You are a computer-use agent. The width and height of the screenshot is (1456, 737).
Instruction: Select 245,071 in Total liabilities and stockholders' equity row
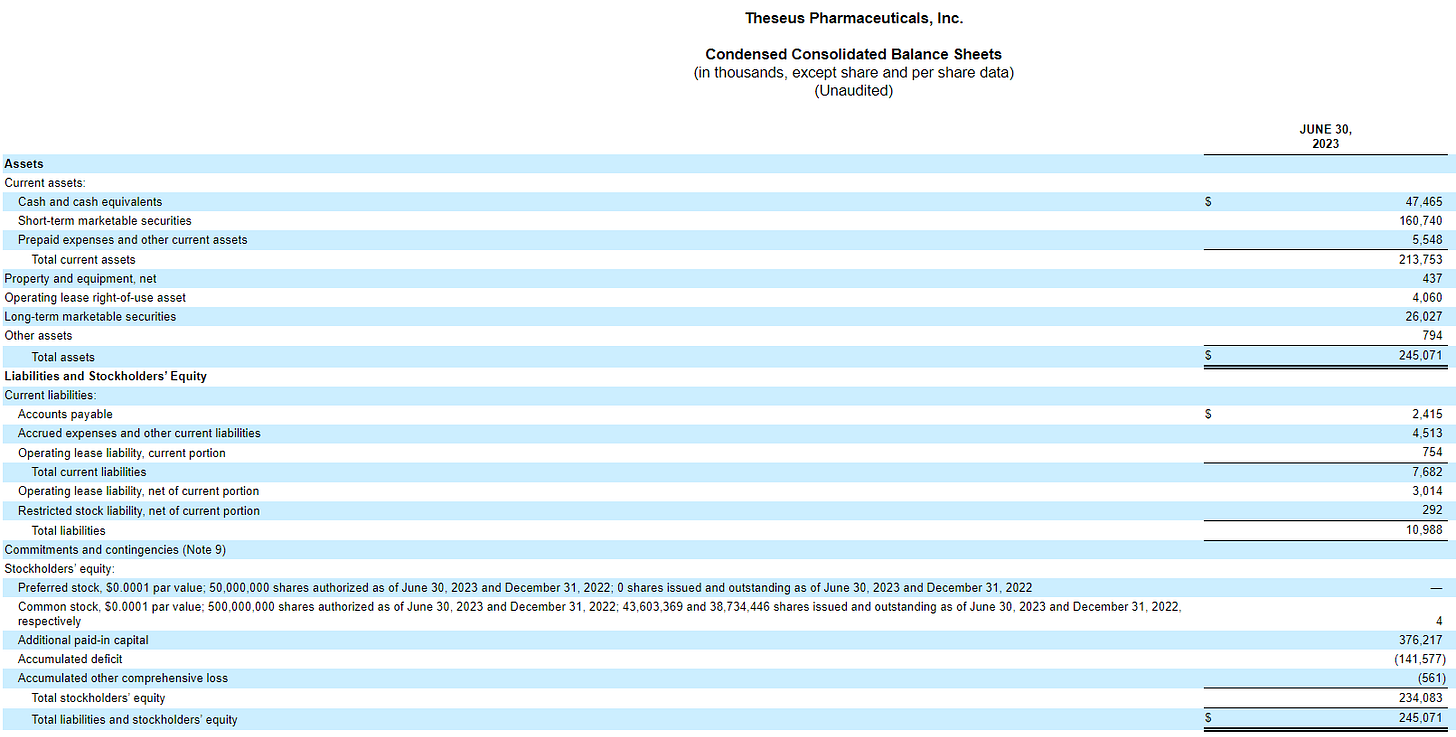click(1421, 719)
